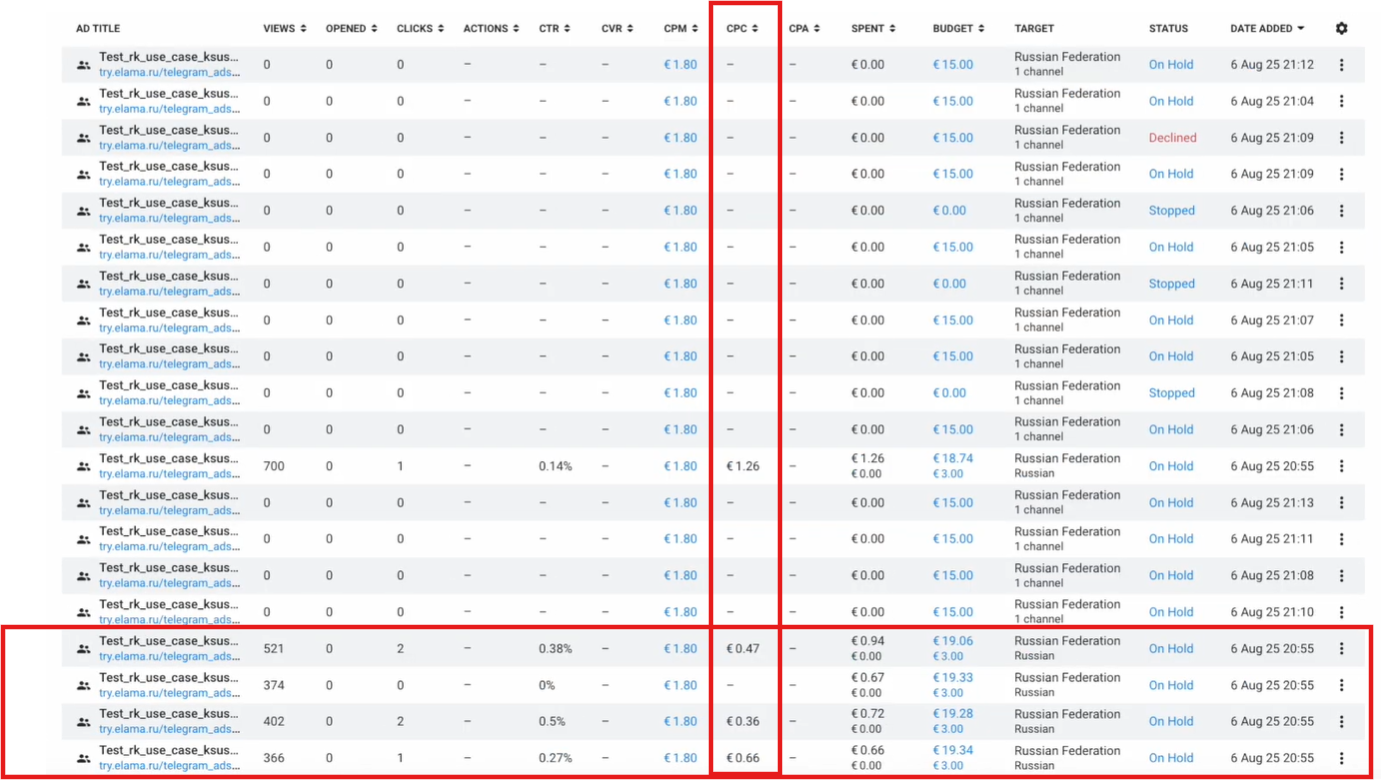
Task: Open three-dot menu for ad added 21:13
Action: tap(1341, 503)
